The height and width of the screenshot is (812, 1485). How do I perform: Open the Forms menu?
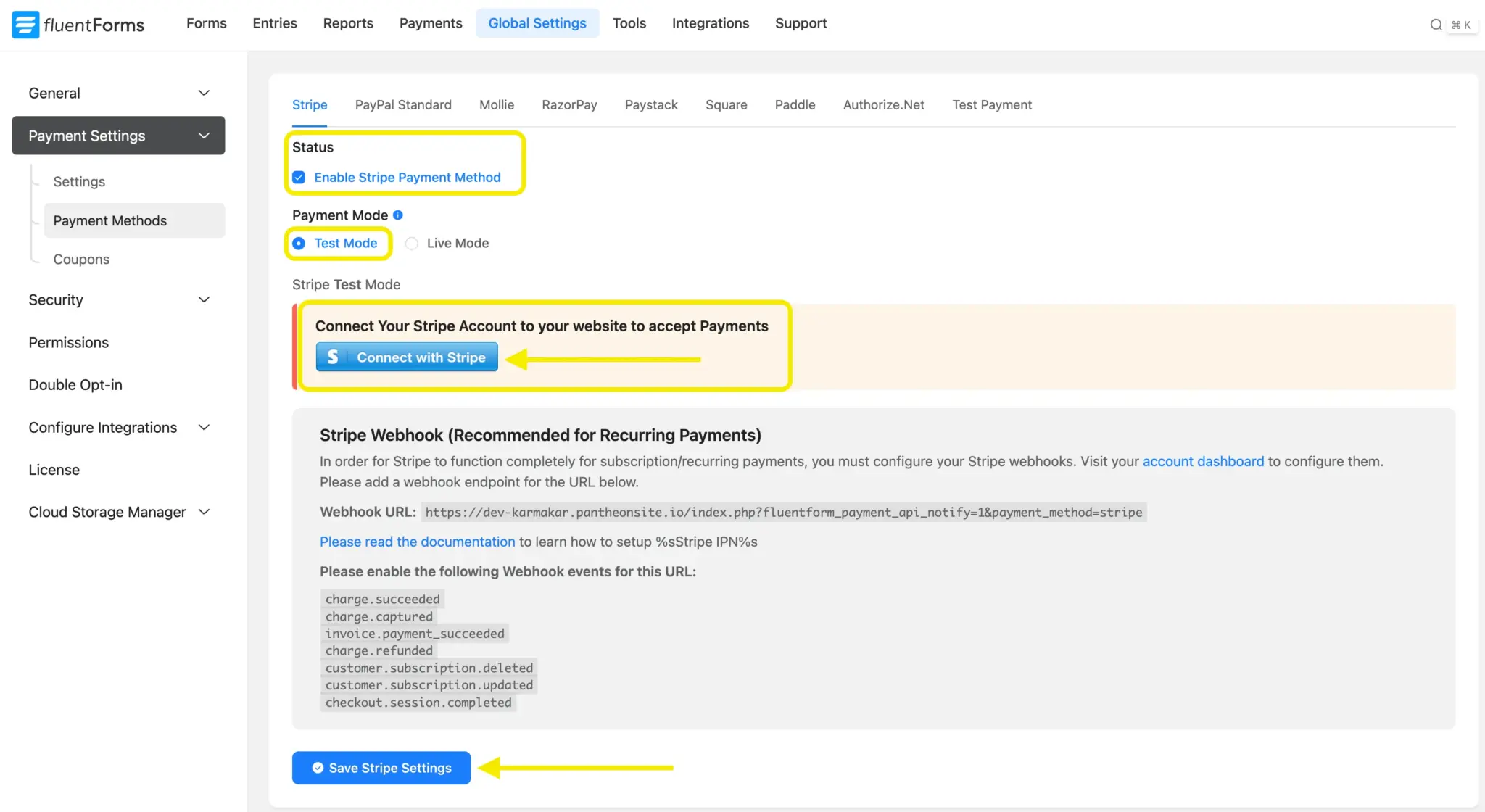coord(206,23)
